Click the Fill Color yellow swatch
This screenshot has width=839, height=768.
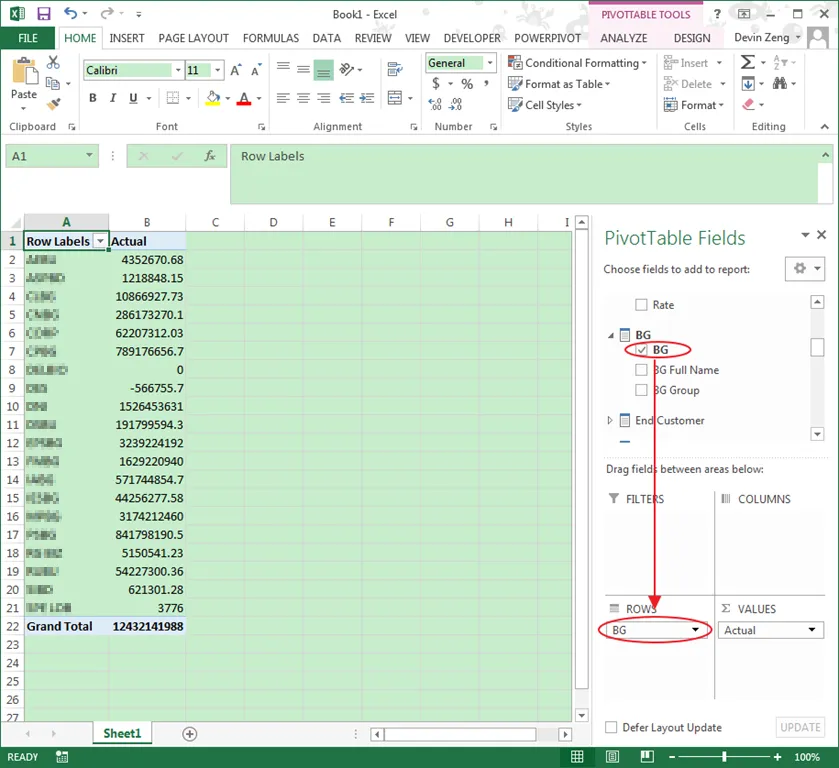[212, 98]
